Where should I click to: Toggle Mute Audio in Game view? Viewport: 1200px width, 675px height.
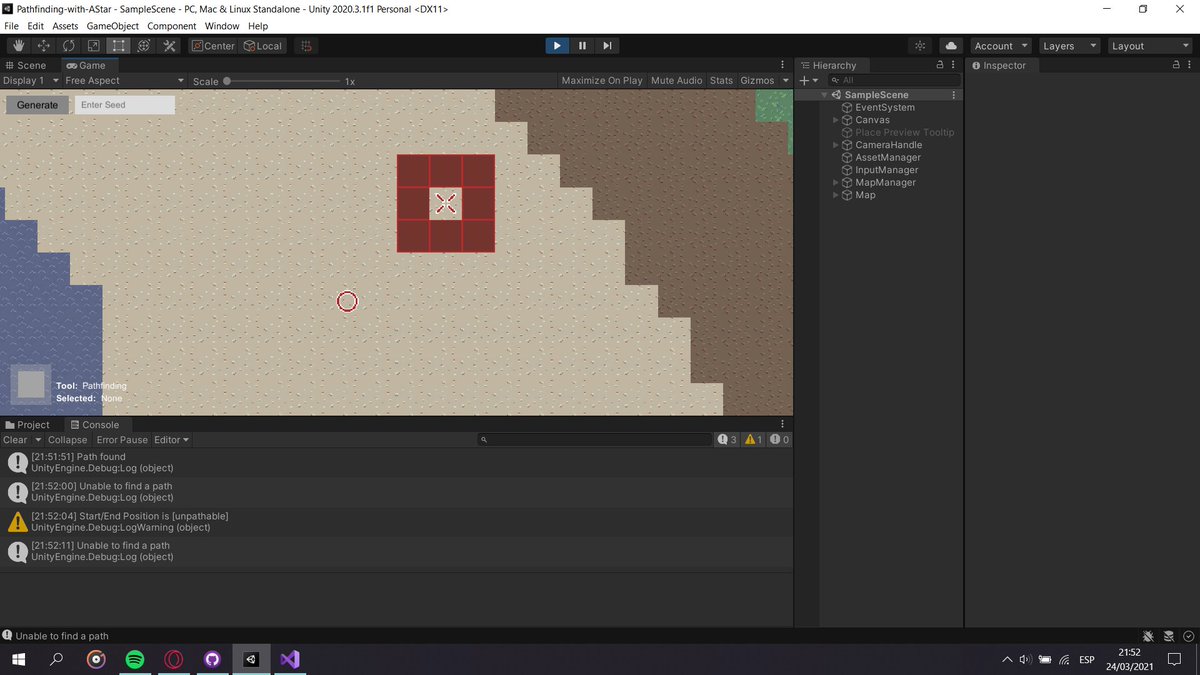pos(677,80)
